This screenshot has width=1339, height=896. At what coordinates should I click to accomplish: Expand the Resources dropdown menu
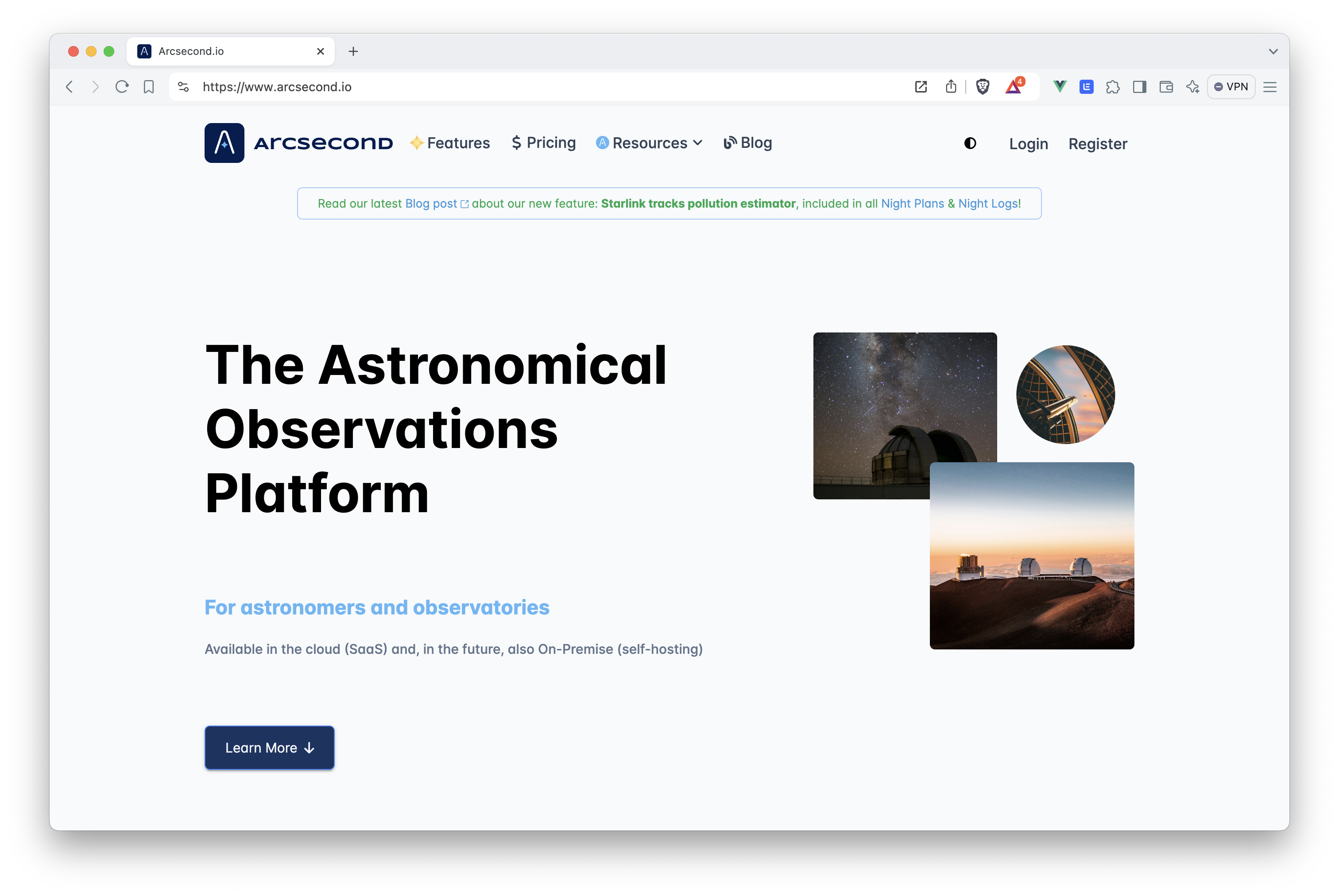pyautogui.click(x=649, y=143)
